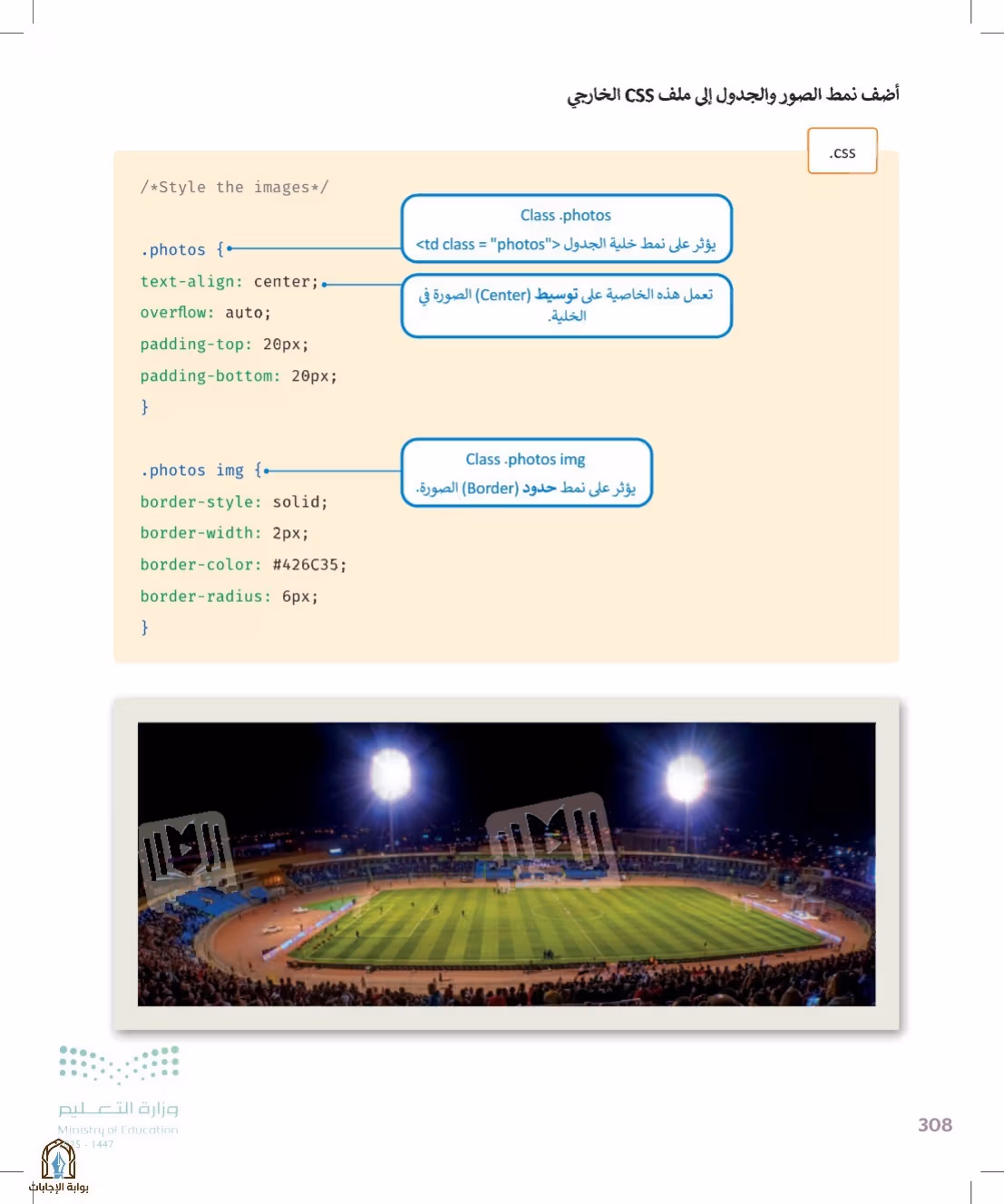Screen dimensions: 1004x1204
Task: Click the callout explaining Center alignment
Action: click(x=566, y=306)
